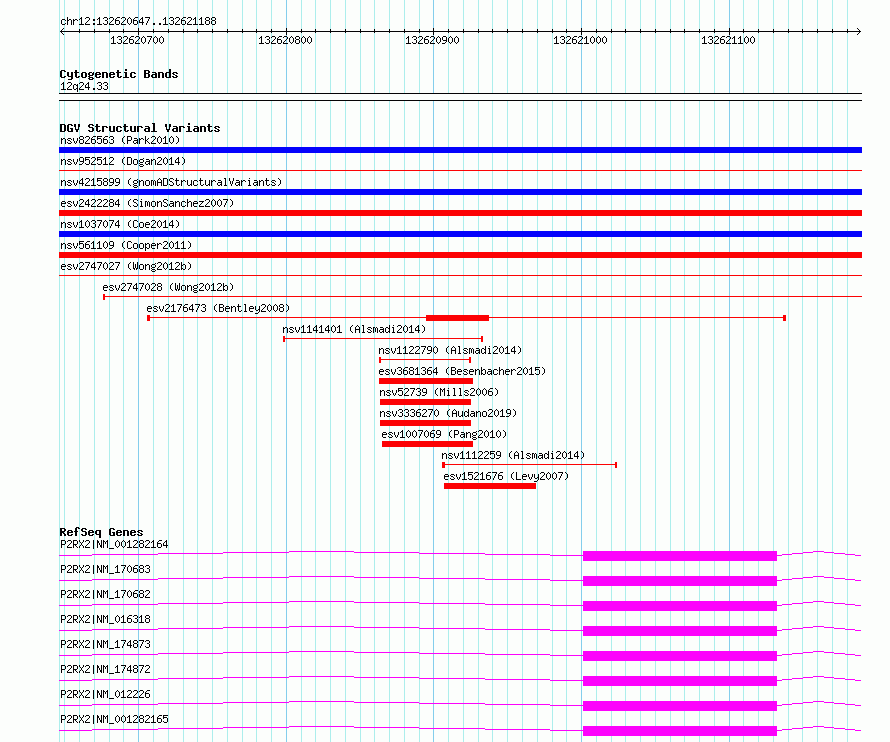Image resolution: width=890 pixels, height=742 pixels.
Task: Click the DGV Structural Variants track title
Action: click(x=140, y=128)
